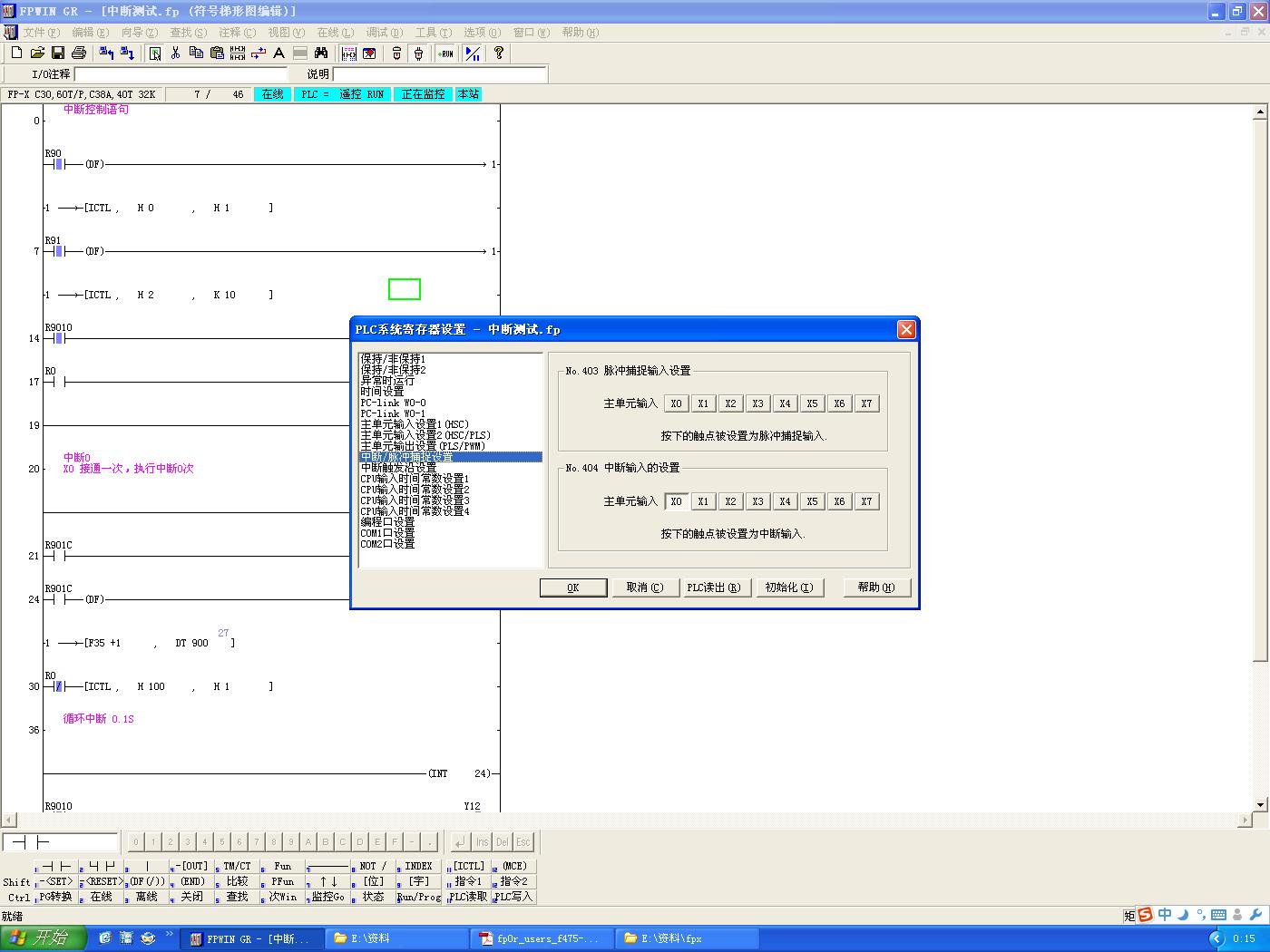Click the text comment 'A' icon

pos(278,53)
